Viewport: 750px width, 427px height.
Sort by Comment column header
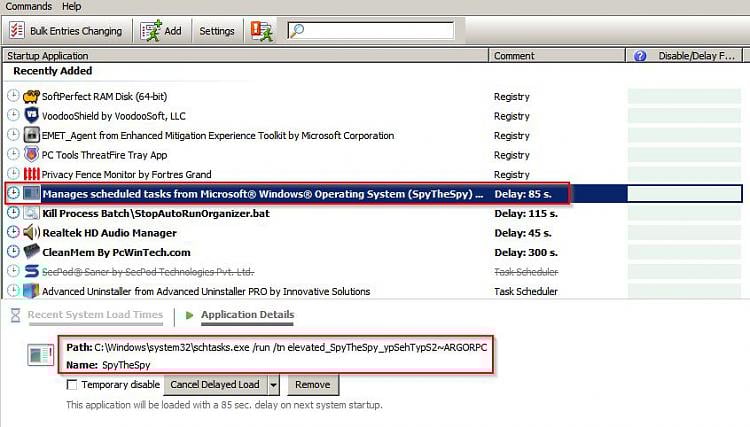point(557,55)
